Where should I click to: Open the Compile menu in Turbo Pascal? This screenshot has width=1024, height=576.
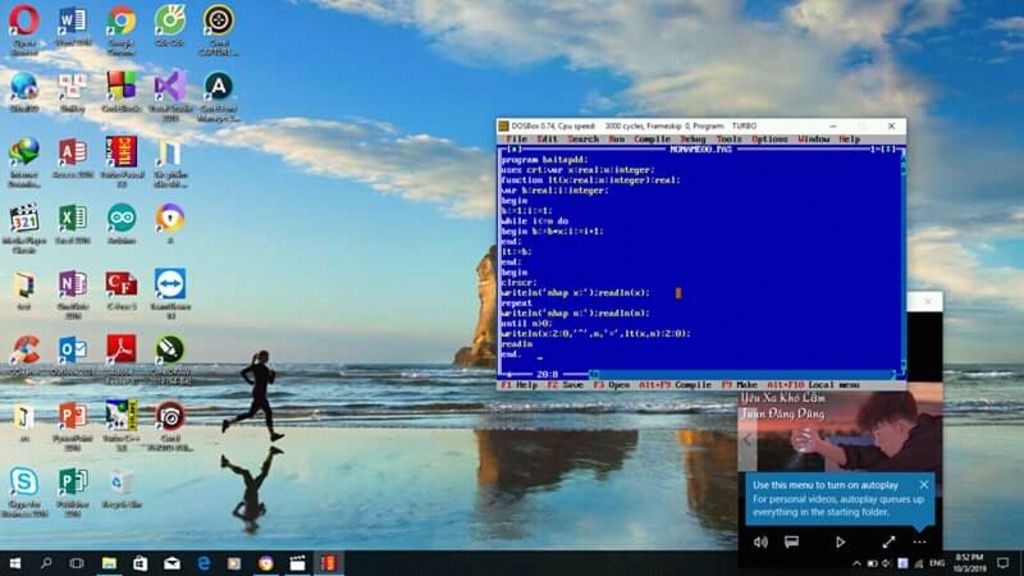(652, 139)
